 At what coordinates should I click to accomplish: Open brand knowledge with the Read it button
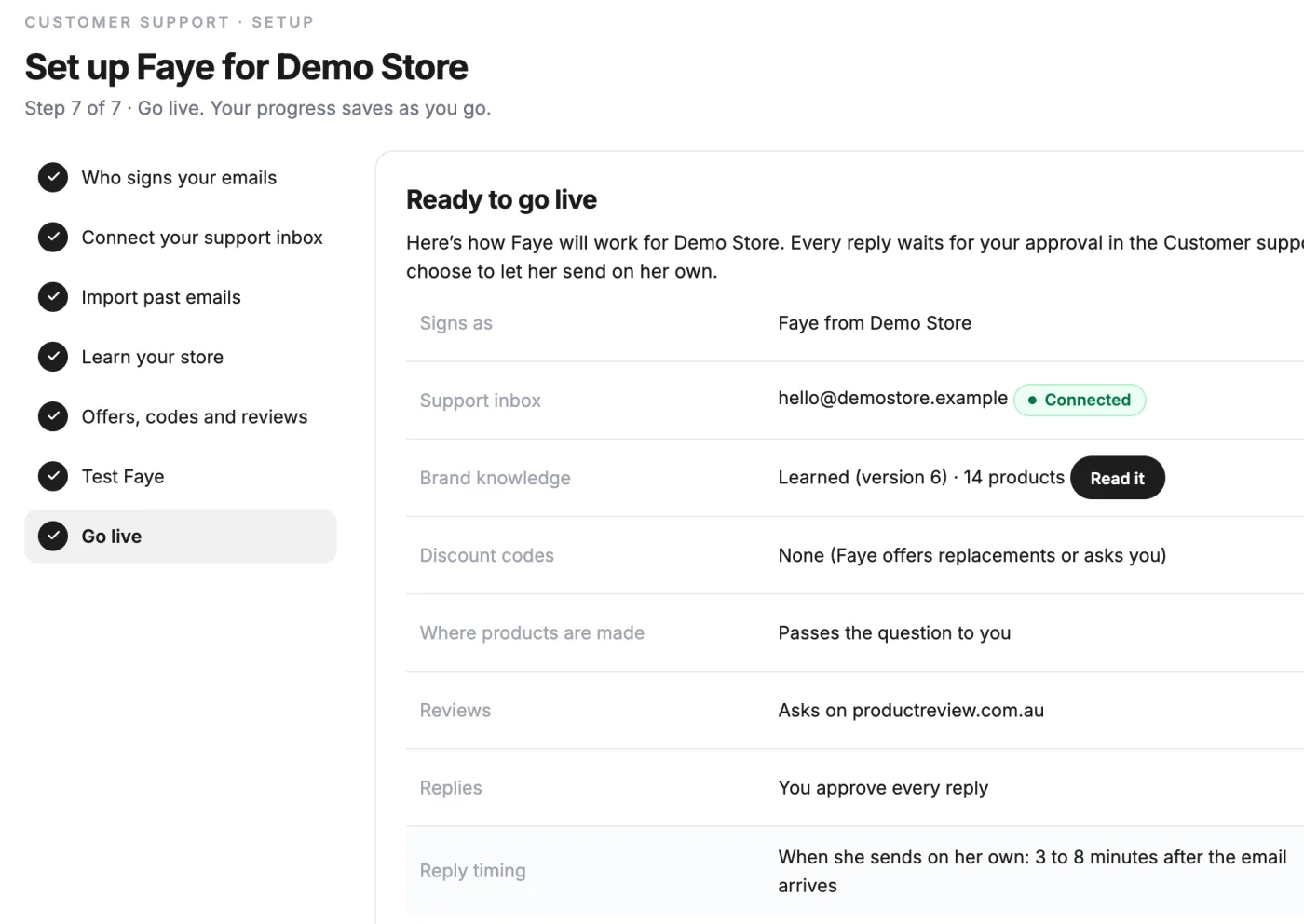[1117, 478]
